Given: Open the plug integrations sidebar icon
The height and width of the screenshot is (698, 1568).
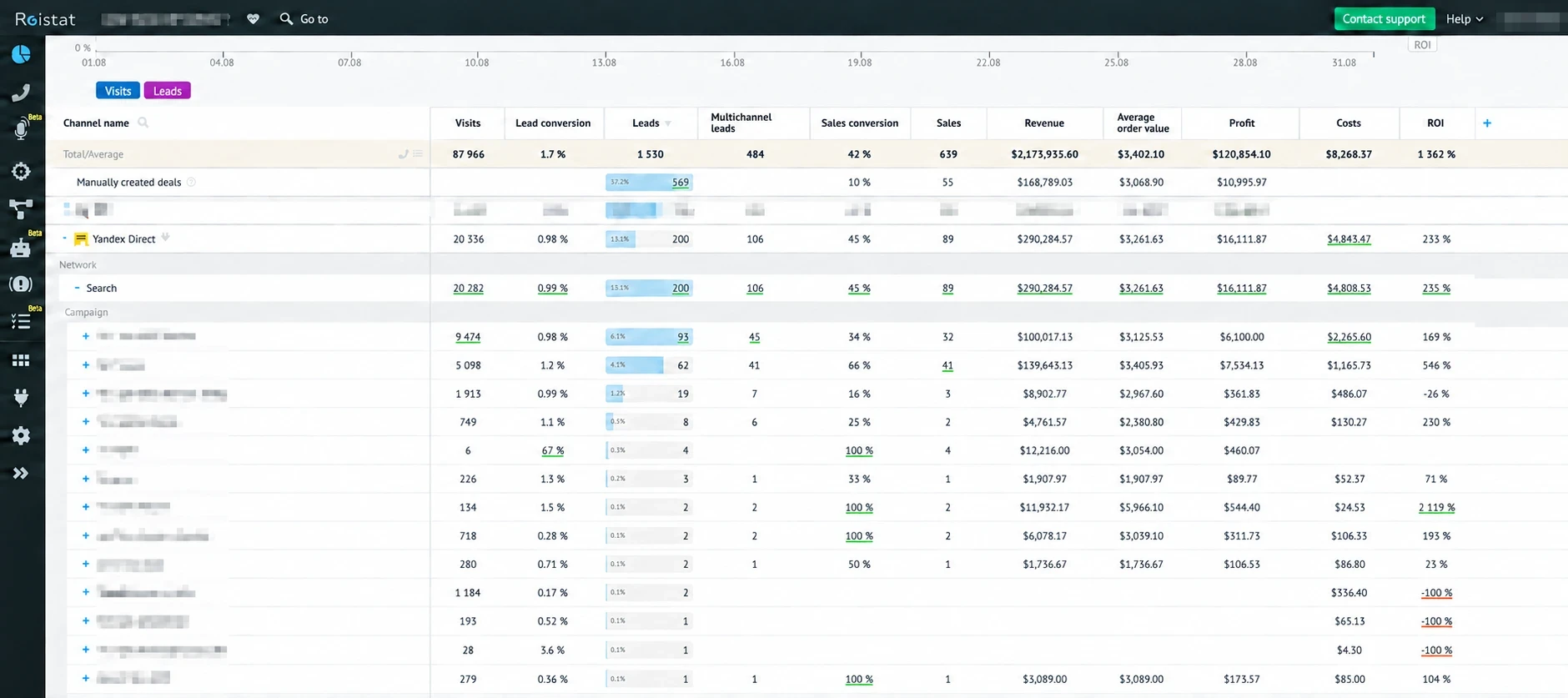Looking at the screenshot, I should click(21, 397).
